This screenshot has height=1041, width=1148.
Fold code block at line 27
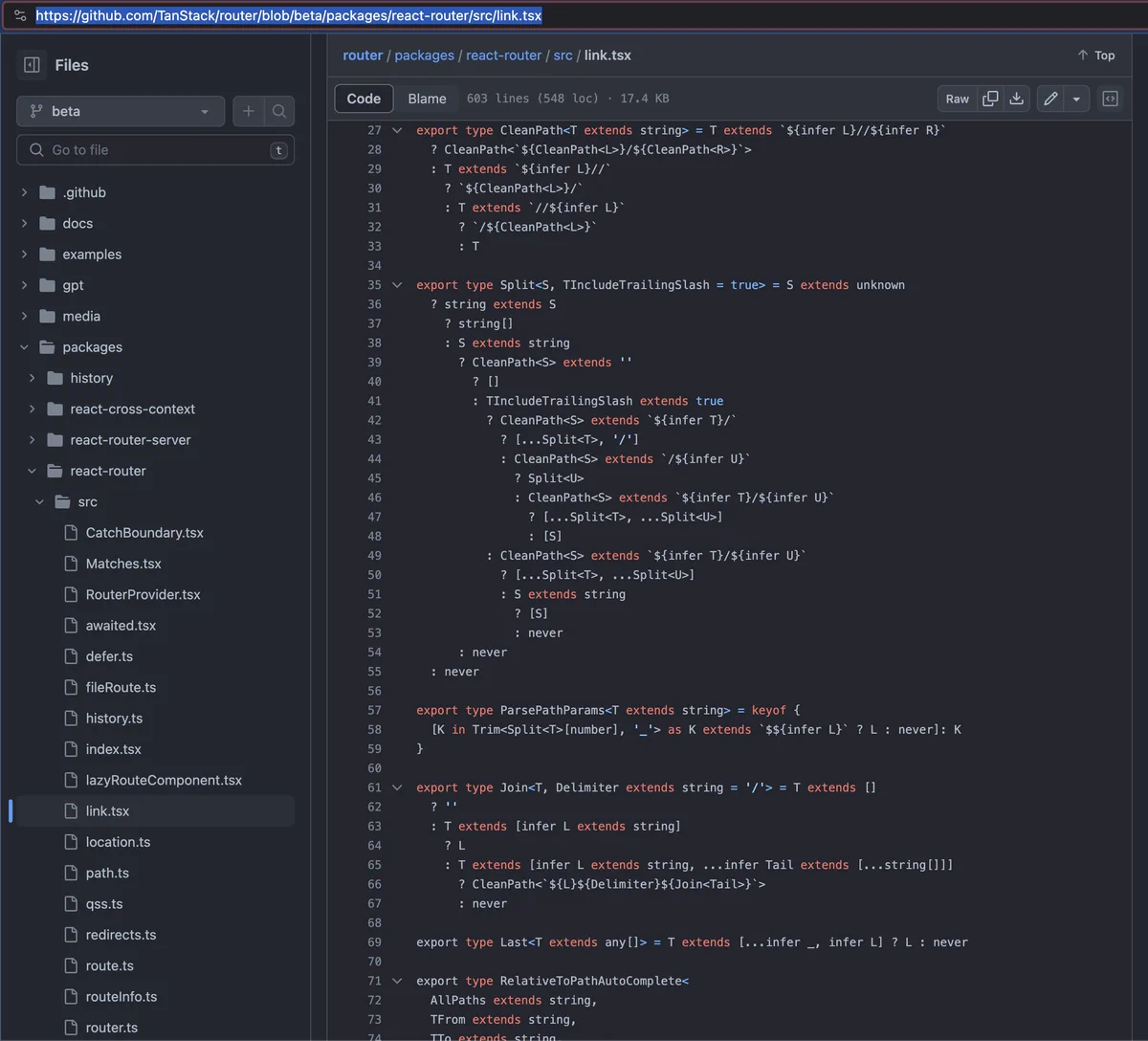397,130
